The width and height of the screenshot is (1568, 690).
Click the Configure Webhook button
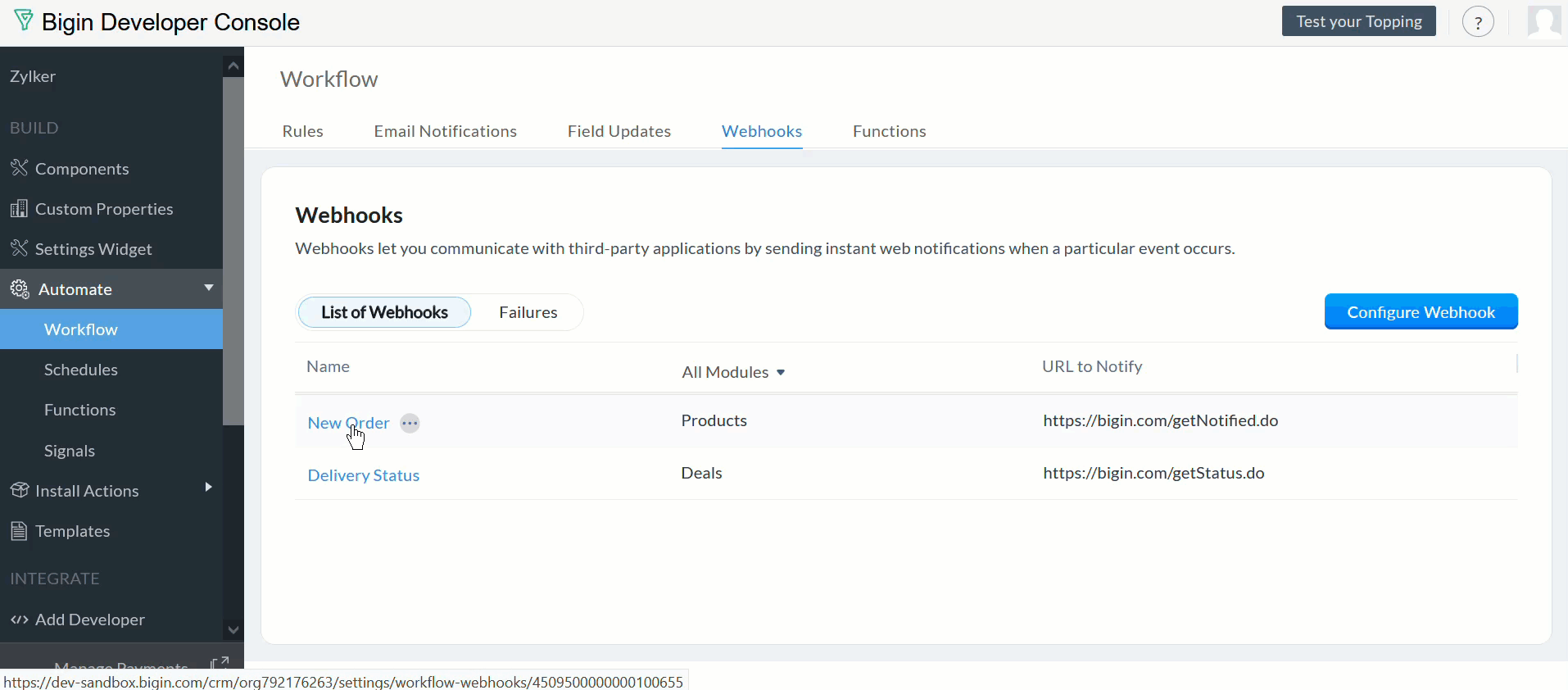[x=1420, y=312]
